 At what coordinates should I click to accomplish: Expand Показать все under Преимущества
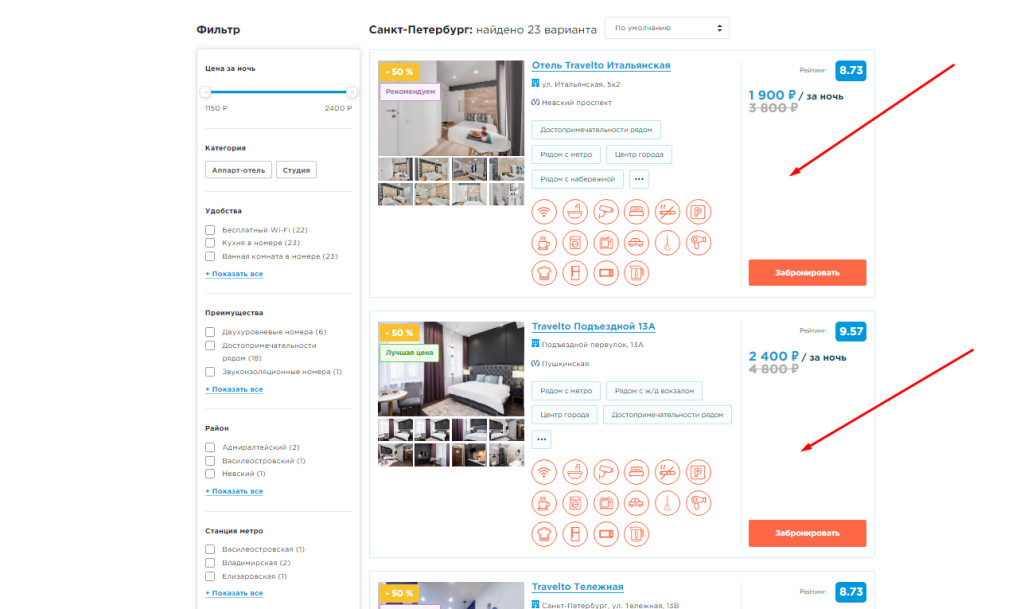coord(234,389)
